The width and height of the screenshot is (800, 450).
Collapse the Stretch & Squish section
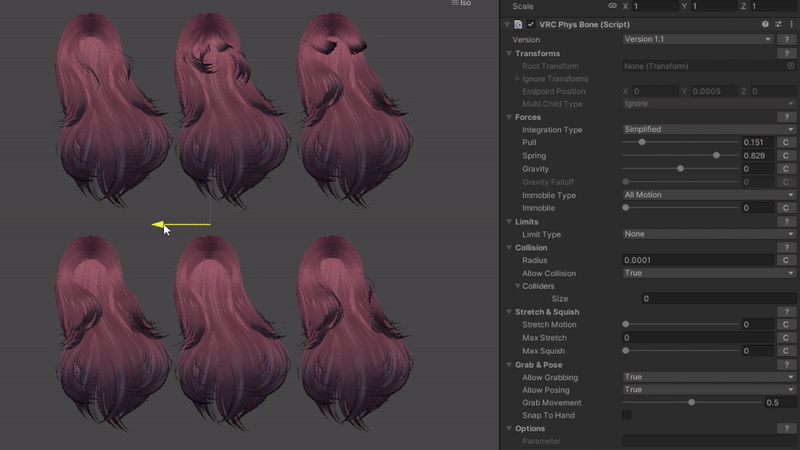508,312
